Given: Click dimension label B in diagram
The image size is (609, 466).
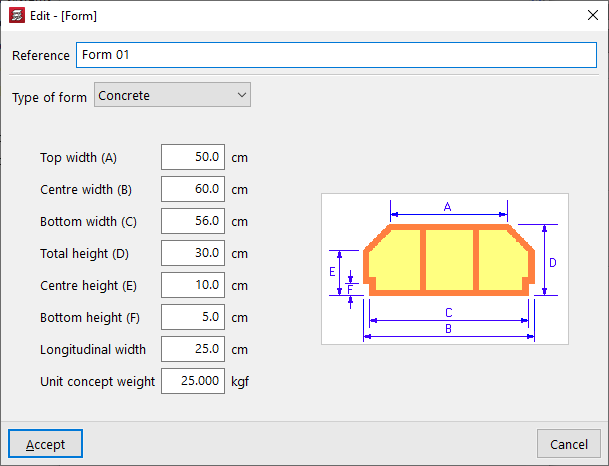Looking at the screenshot, I should click(x=448, y=328).
